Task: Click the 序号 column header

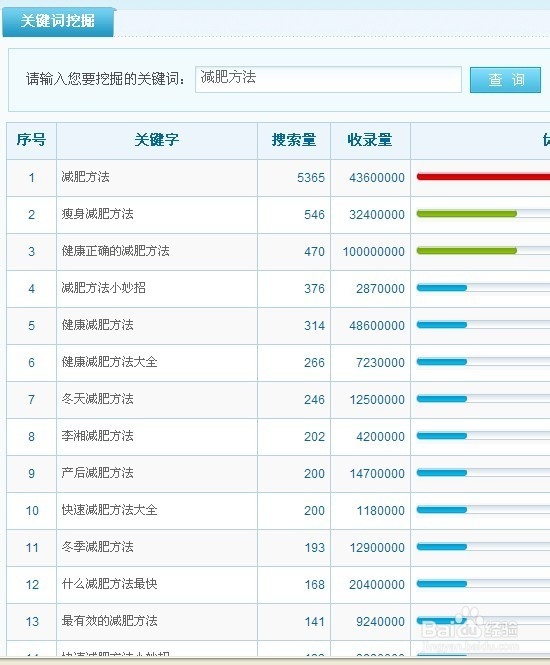Action: click(31, 140)
